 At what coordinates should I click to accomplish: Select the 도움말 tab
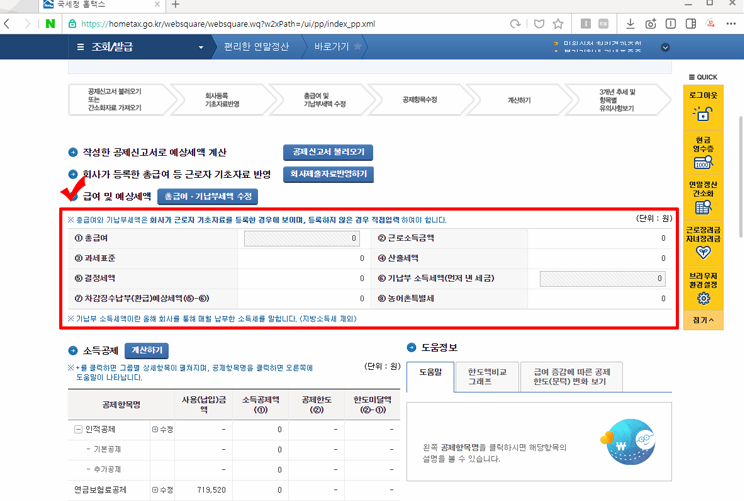[x=431, y=375]
